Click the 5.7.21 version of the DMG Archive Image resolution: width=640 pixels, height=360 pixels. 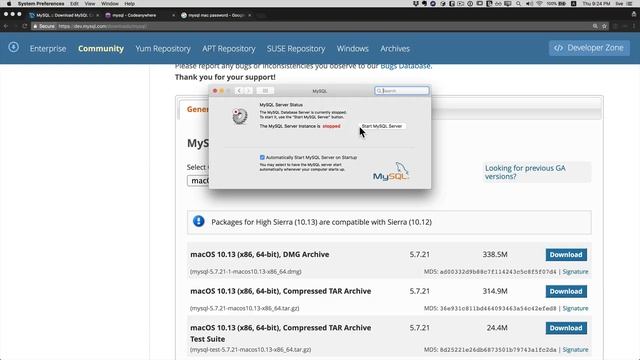pos(420,254)
